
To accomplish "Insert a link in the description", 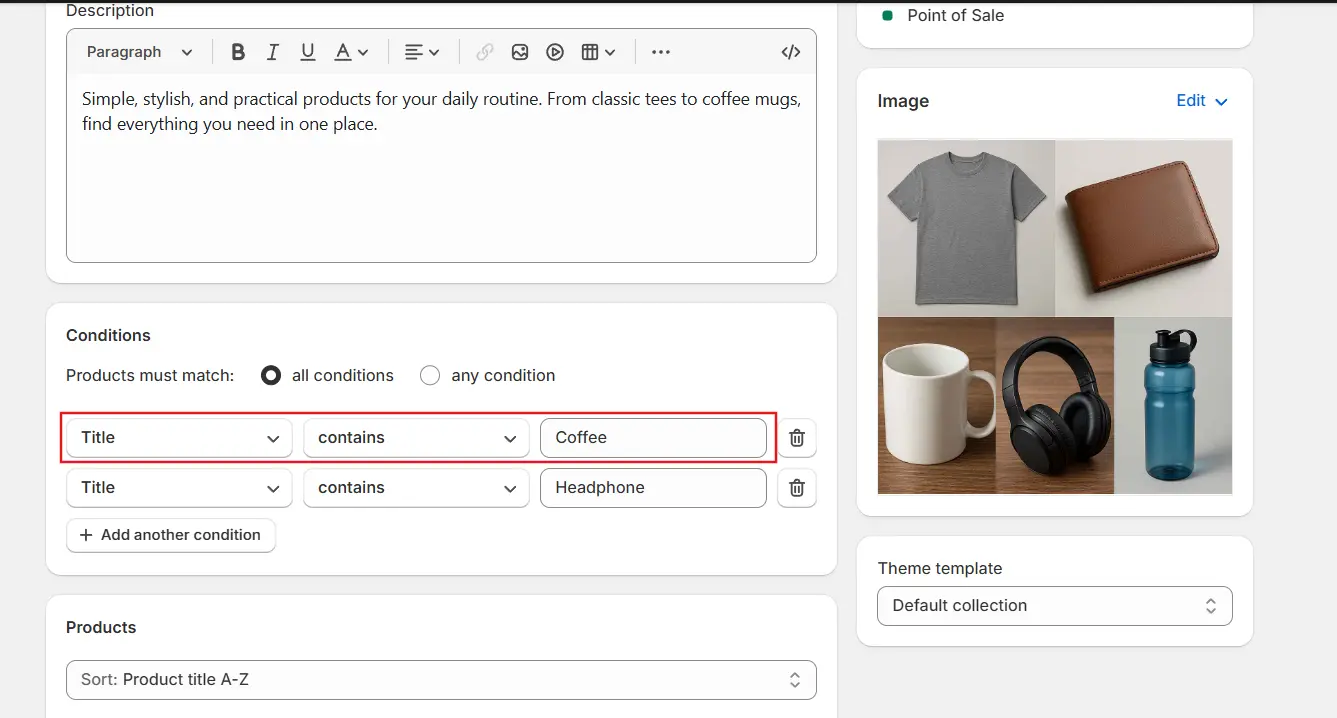I will [x=485, y=52].
